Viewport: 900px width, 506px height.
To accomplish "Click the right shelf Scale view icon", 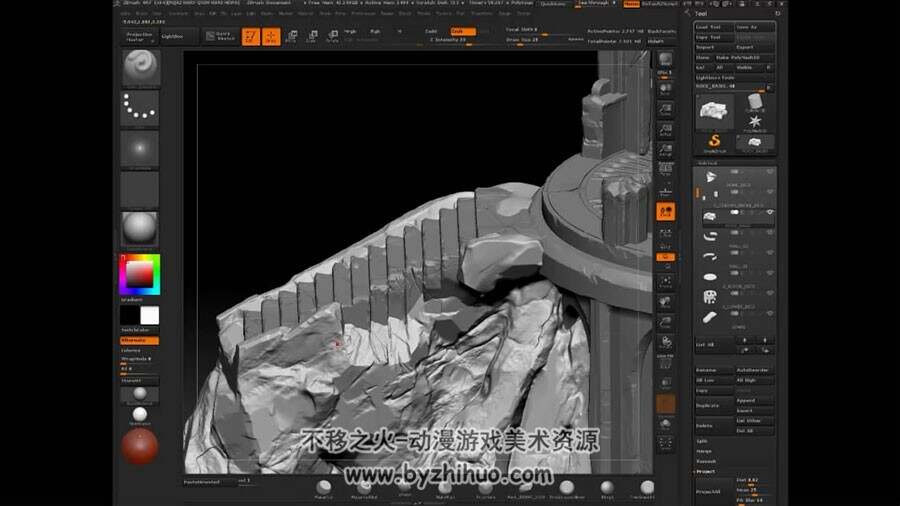I will [x=665, y=322].
